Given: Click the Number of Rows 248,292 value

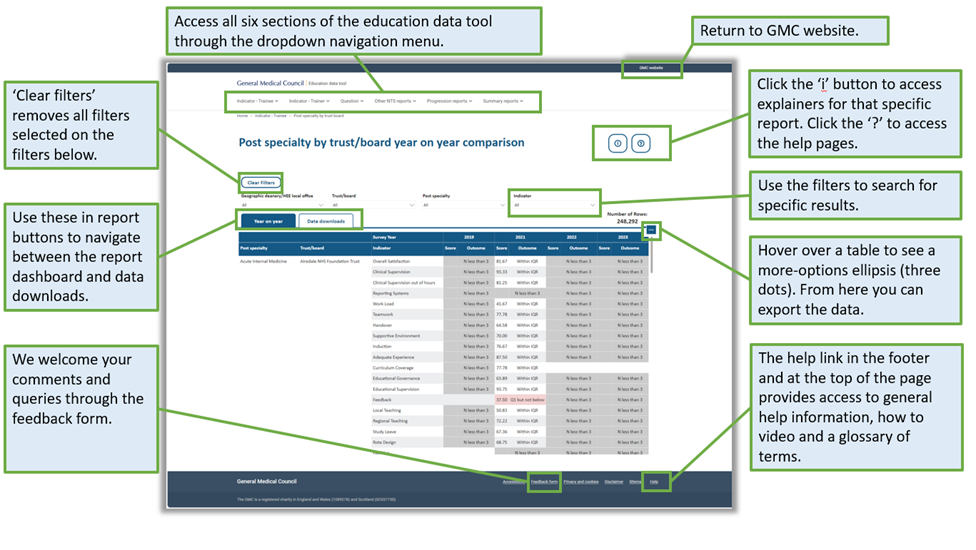Looking at the screenshot, I should (627, 221).
